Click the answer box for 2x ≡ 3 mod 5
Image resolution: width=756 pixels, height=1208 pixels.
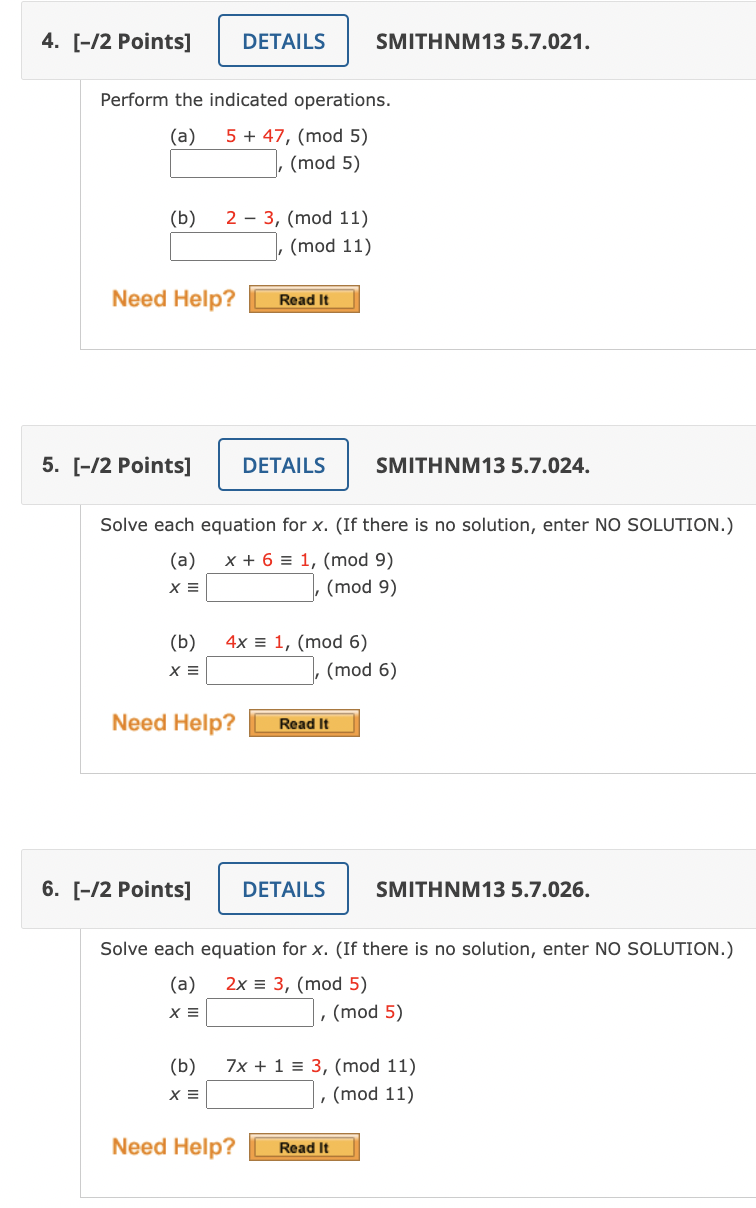tap(259, 1011)
